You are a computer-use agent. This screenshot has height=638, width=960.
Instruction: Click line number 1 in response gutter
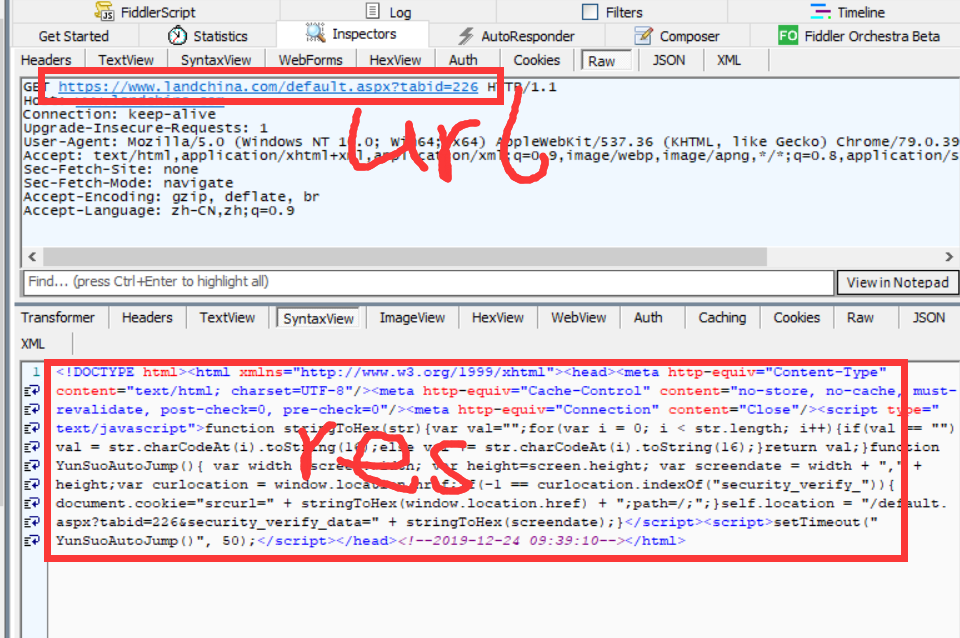click(36, 372)
